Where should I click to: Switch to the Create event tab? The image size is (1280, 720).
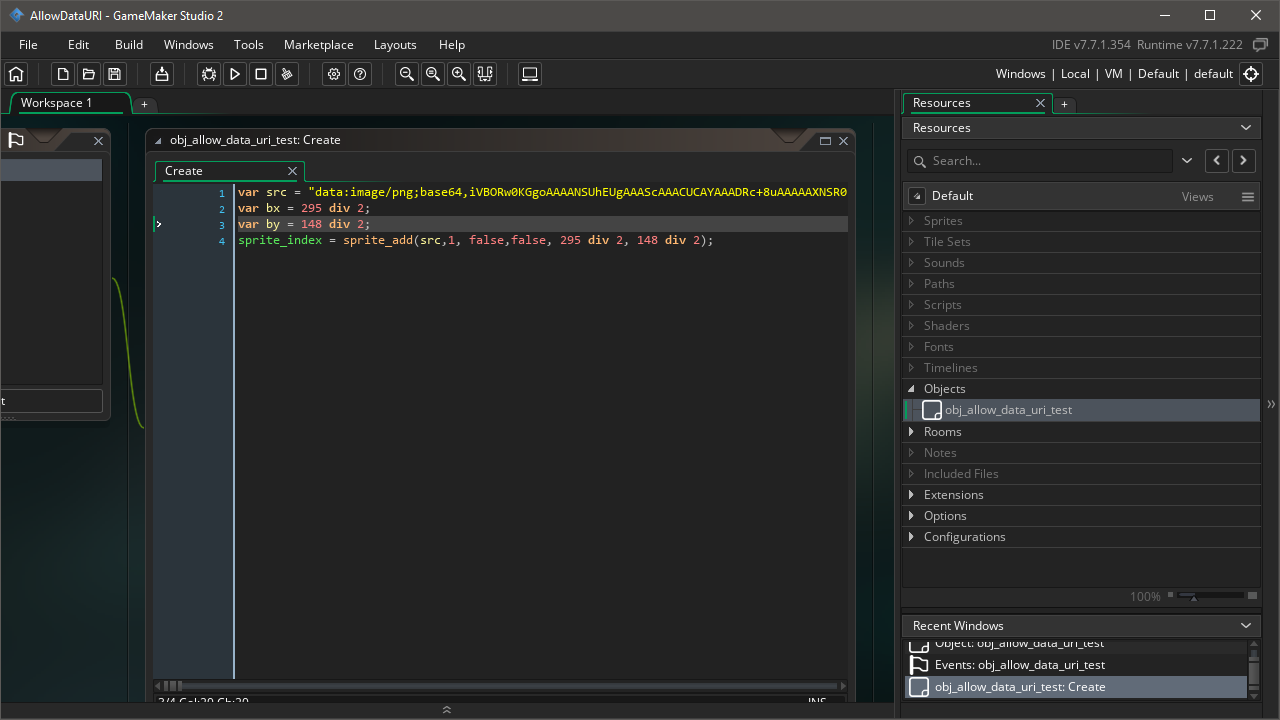pyautogui.click(x=183, y=170)
